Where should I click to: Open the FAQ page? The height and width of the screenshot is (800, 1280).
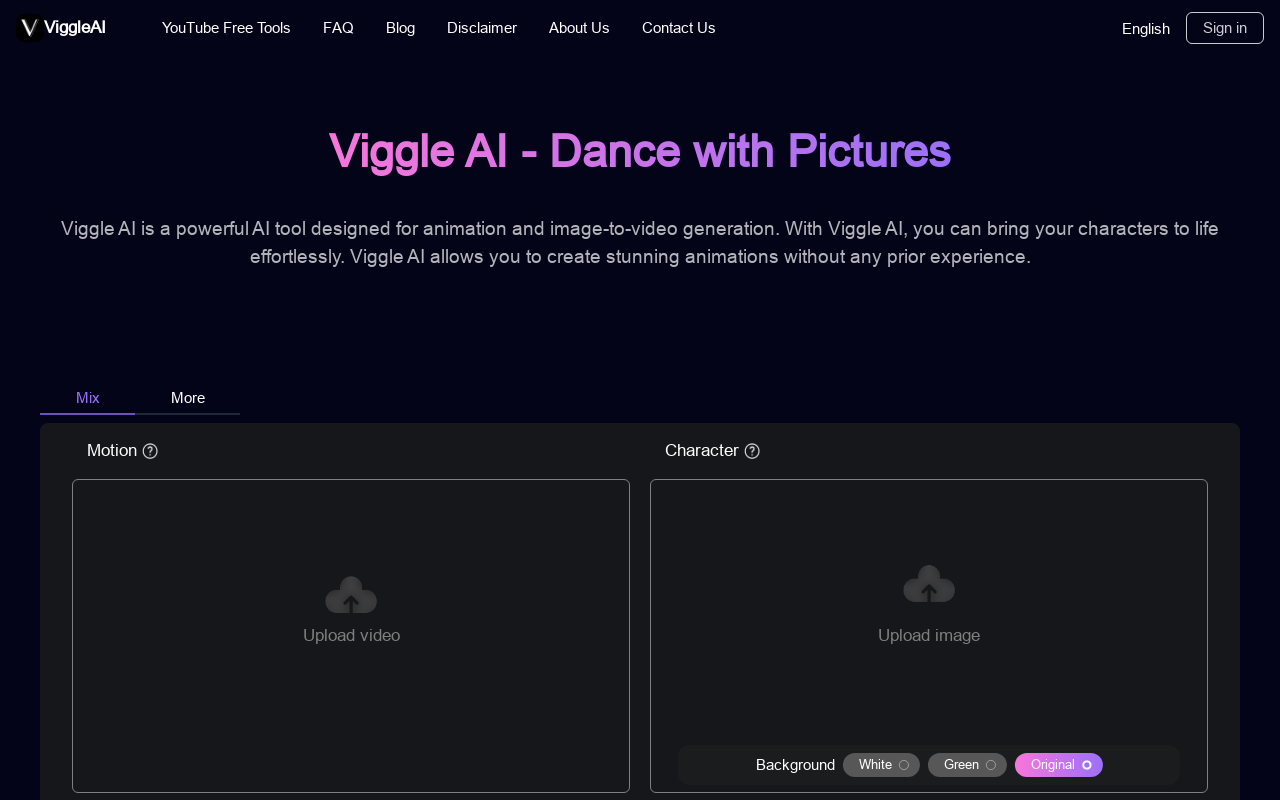[338, 28]
